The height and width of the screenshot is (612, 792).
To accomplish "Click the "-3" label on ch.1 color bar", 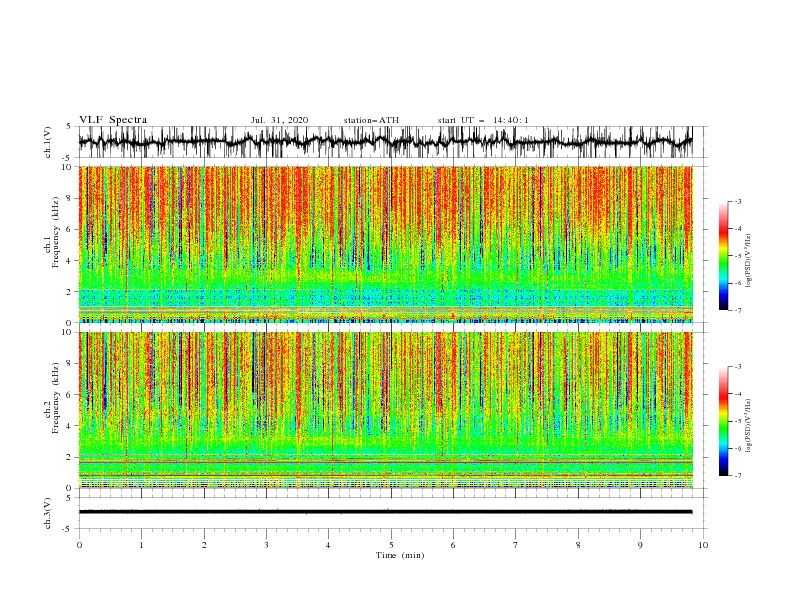I will (x=738, y=202).
